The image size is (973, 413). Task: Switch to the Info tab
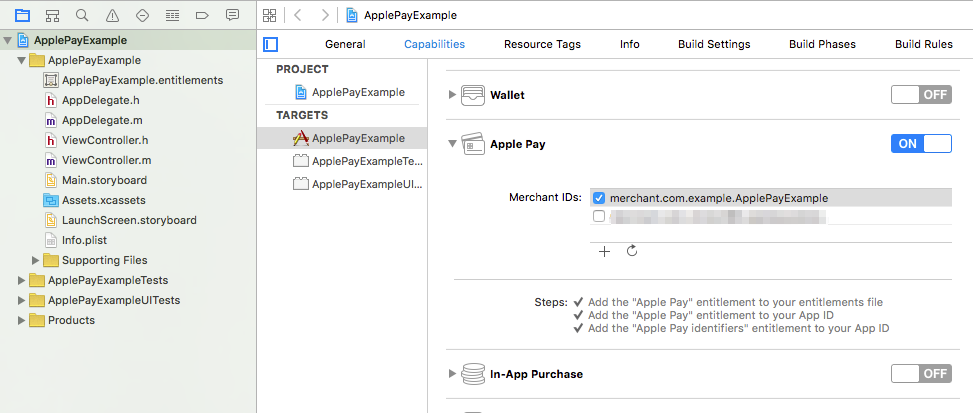[630, 44]
